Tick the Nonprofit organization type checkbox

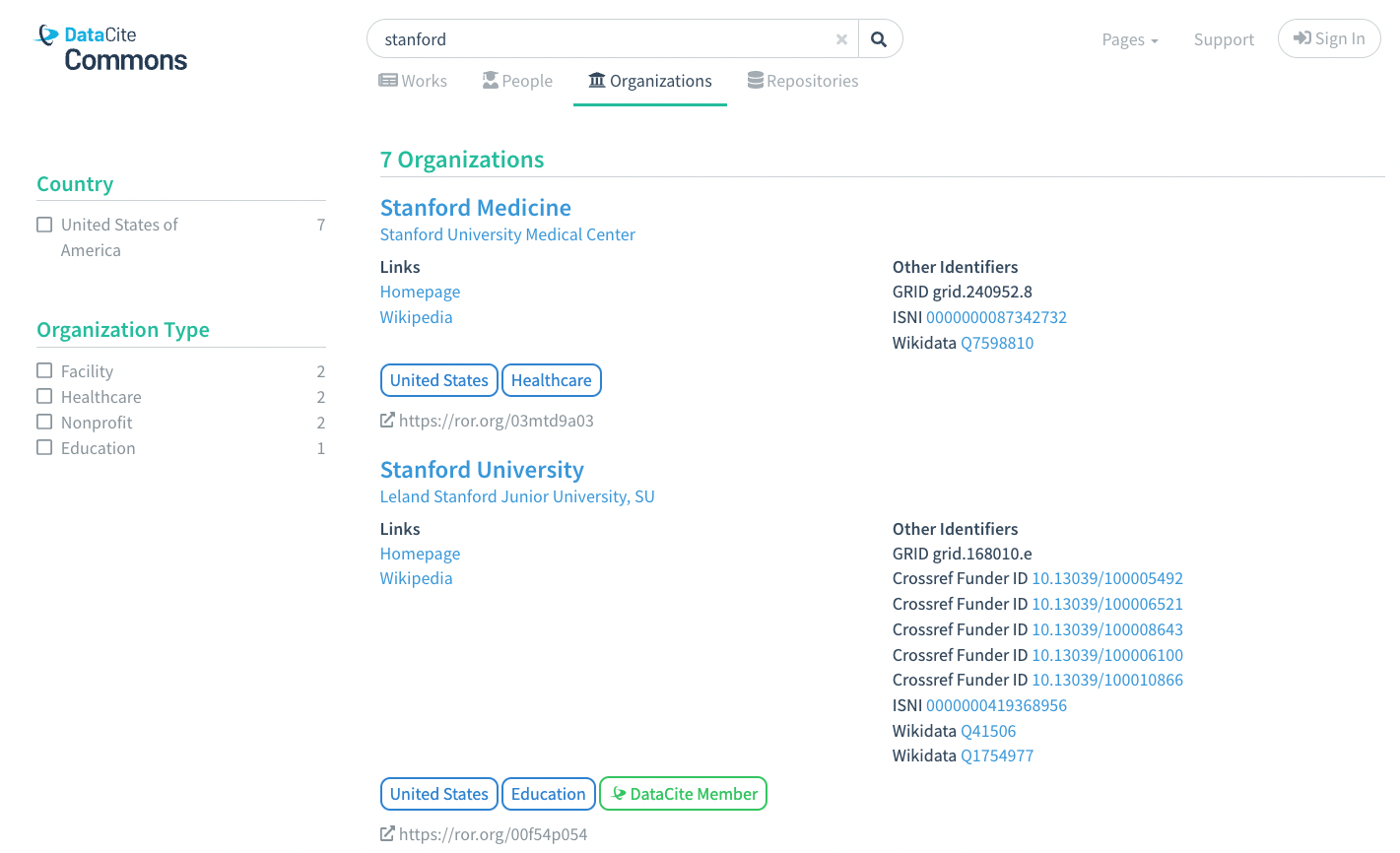[x=44, y=422]
